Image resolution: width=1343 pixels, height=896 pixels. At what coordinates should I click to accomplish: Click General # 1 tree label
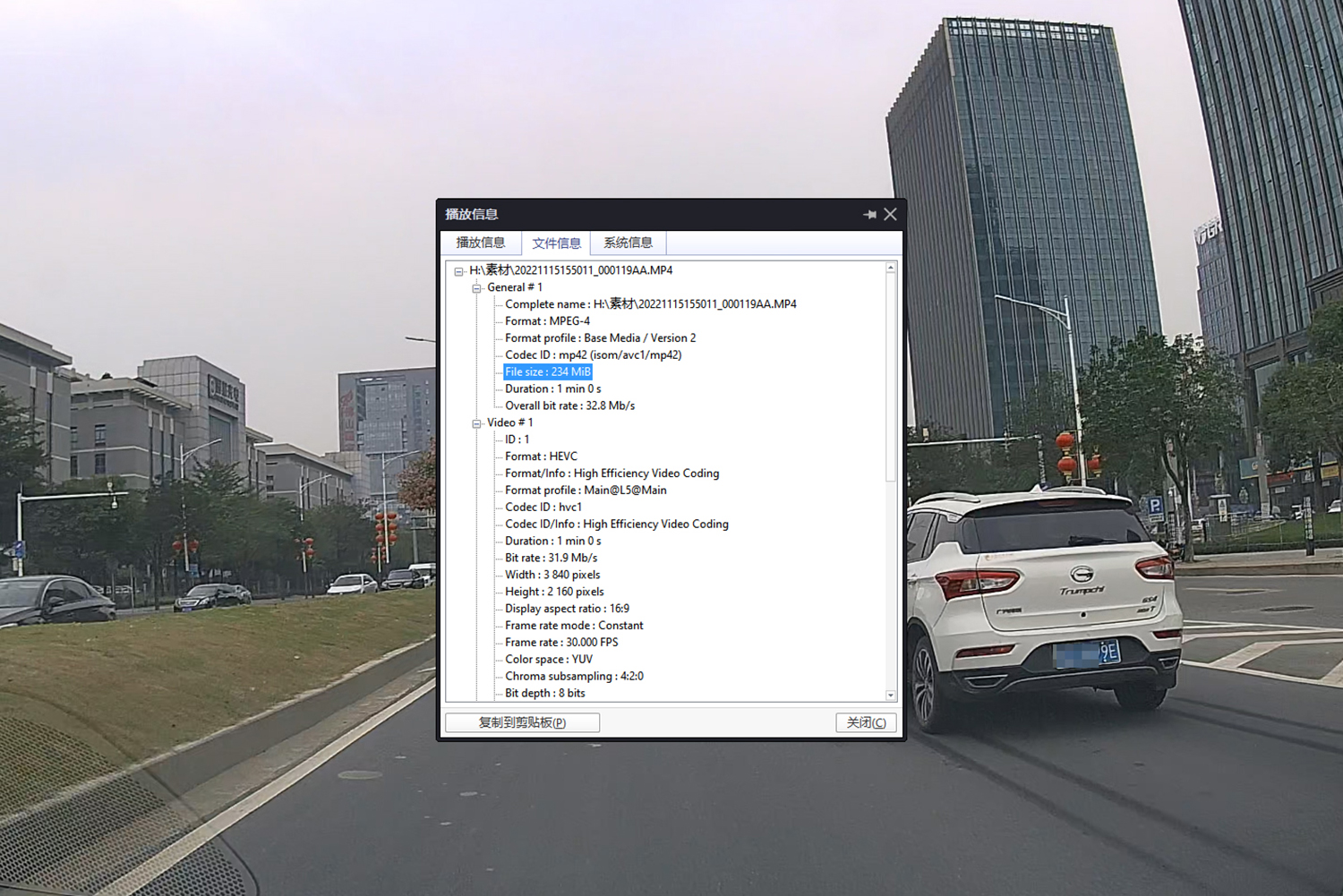click(x=515, y=287)
